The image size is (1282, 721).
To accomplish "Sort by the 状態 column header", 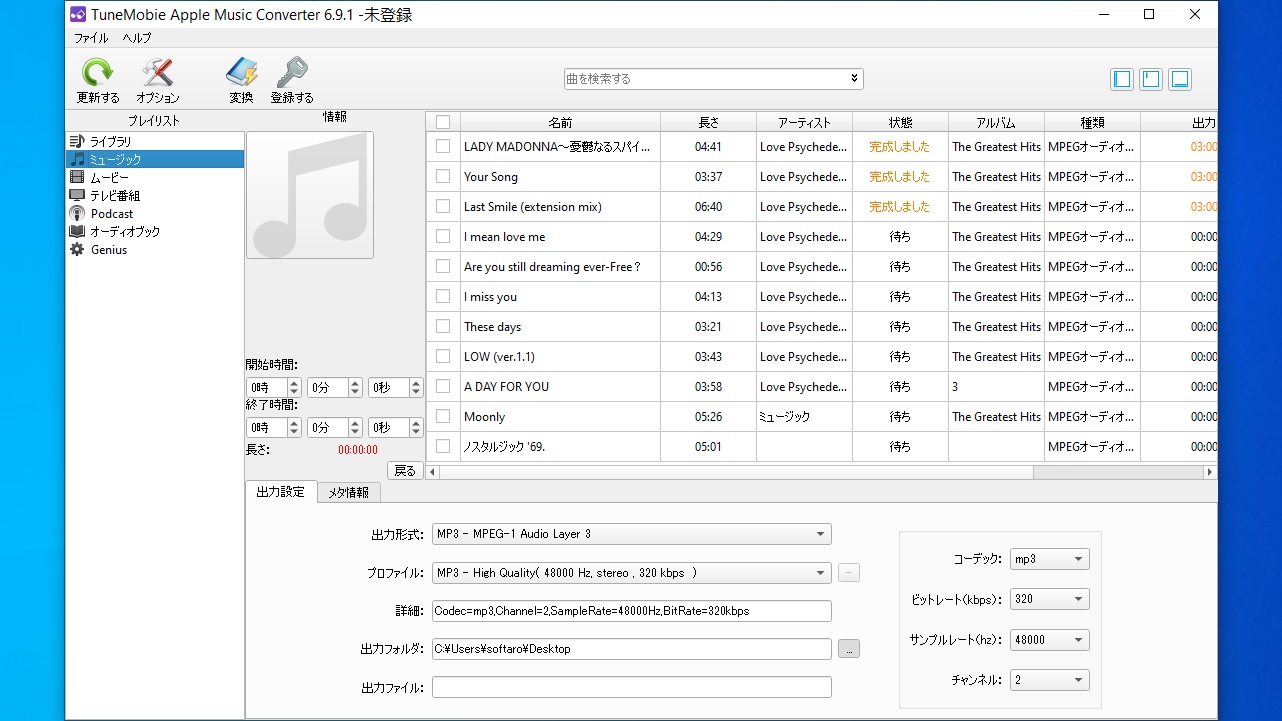I will [900, 122].
